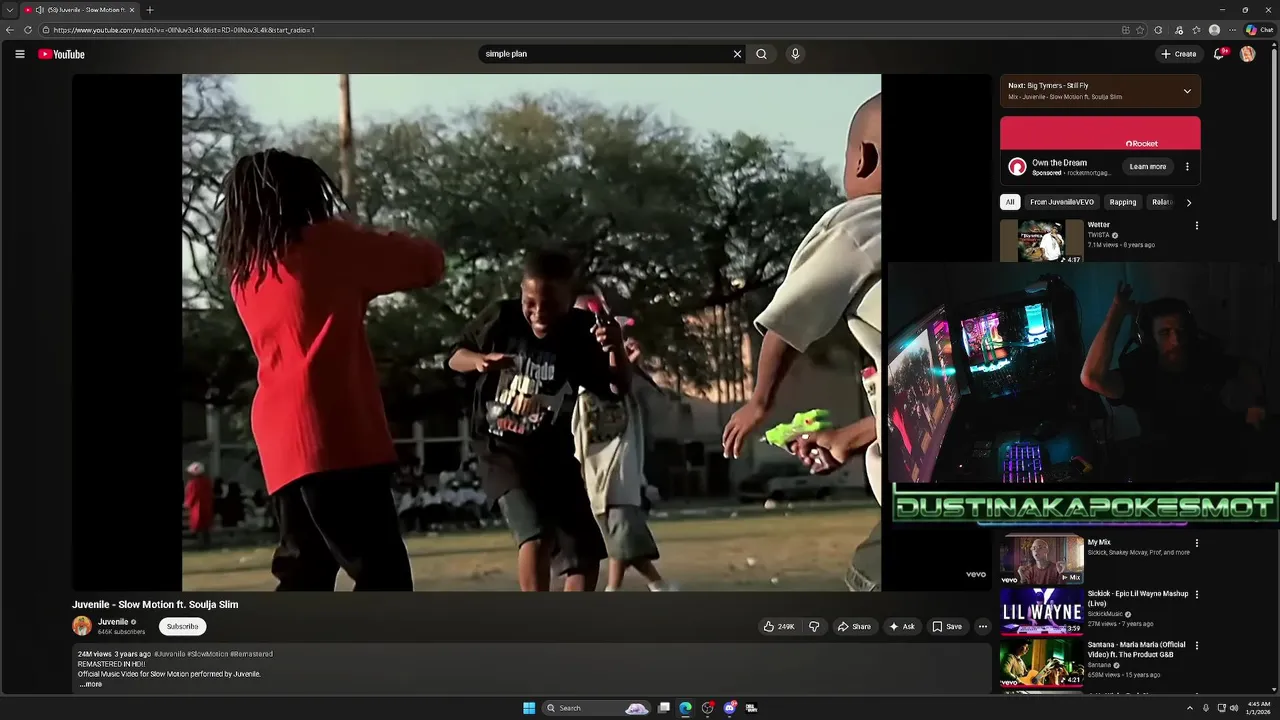Open the My Mix thumbnail

point(1042,560)
